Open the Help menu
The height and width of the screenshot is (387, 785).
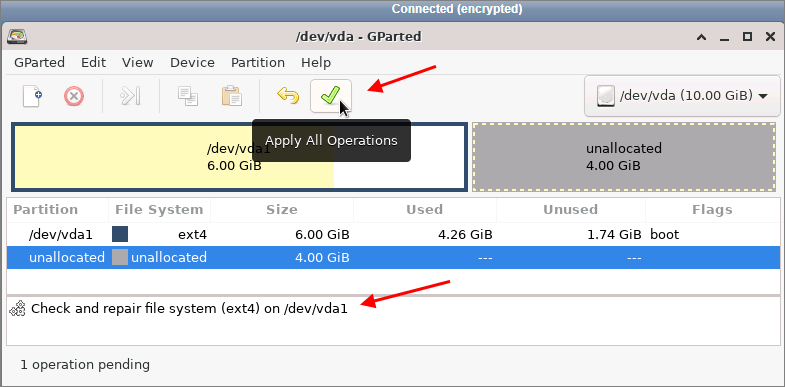tap(316, 63)
